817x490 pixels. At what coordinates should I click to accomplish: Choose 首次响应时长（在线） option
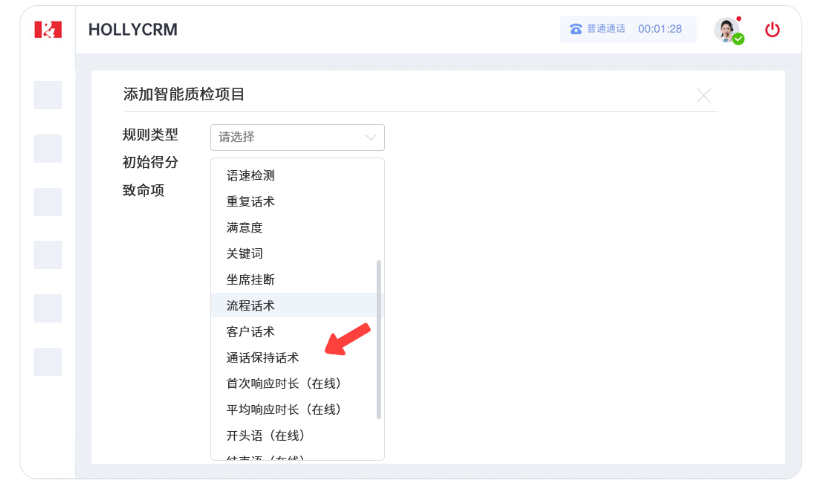pyautogui.click(x=284, y=383)
